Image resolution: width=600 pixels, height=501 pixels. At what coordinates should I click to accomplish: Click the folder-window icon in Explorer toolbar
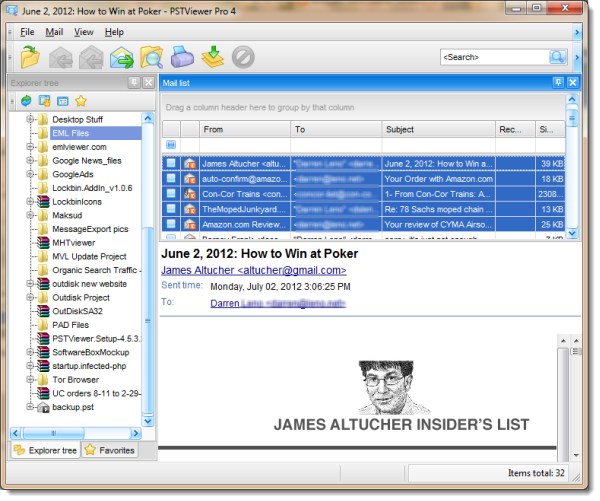[x=44, y=101]
